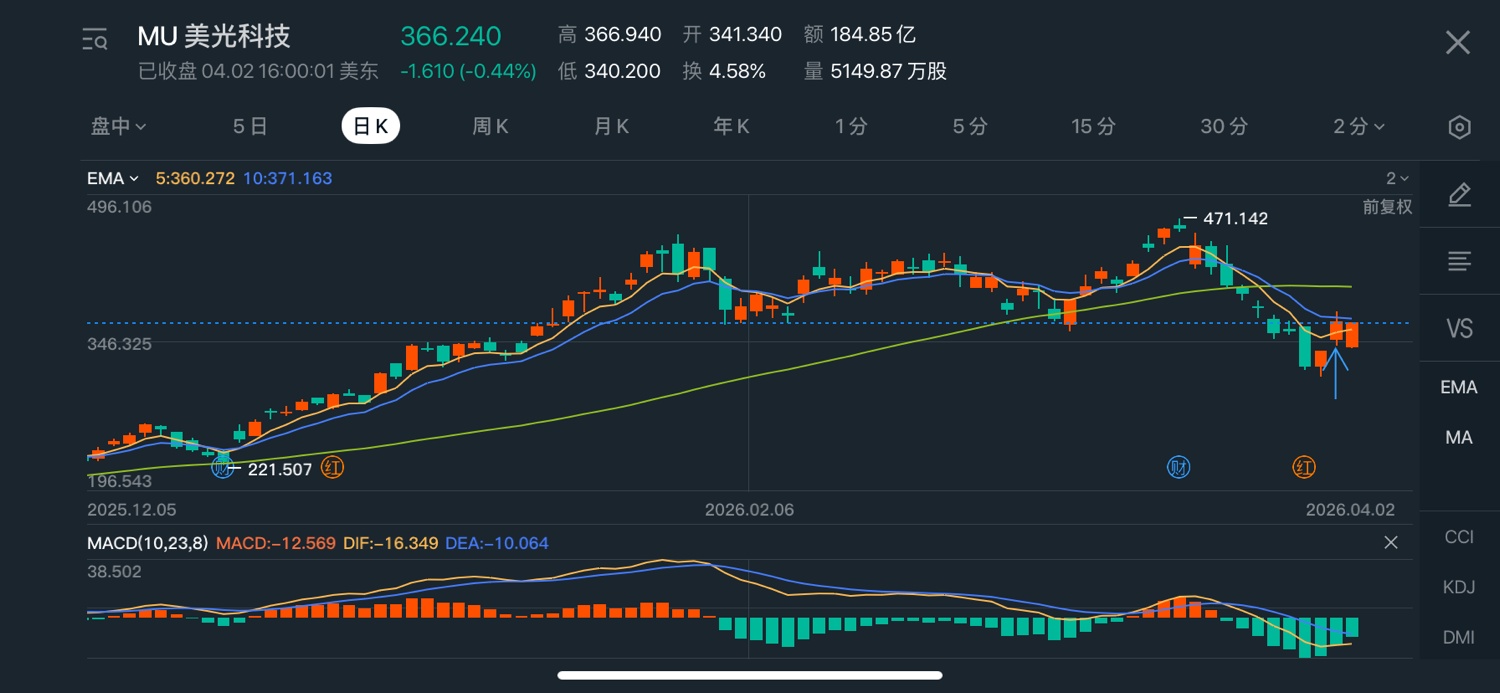Close the MACD indicator panel
The width and height of the screenshot is (1500, 693).
[1390, 543]
